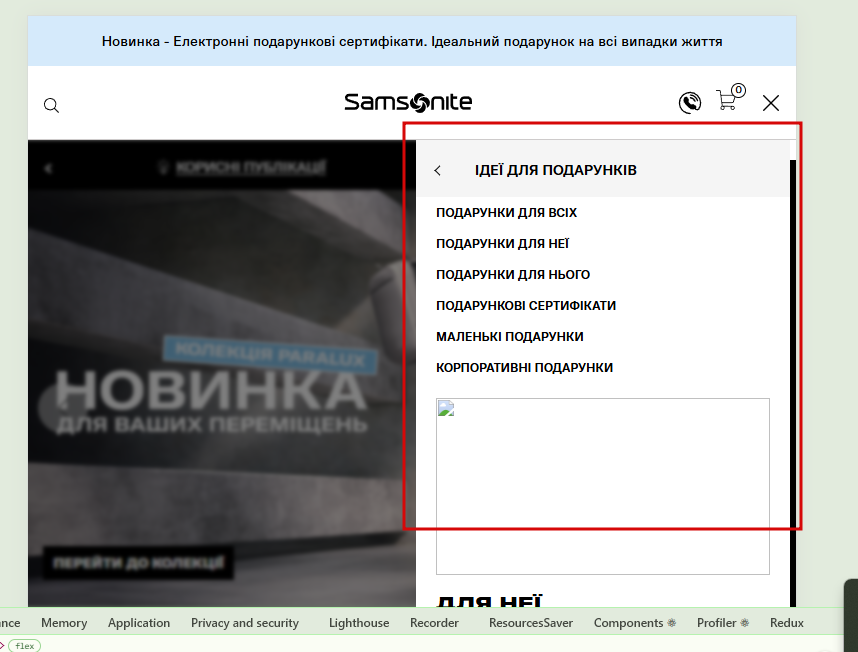Screen dimensions: 858x652
Task: Open Подарунки для всіх
Action: click(x=506, y=212)
